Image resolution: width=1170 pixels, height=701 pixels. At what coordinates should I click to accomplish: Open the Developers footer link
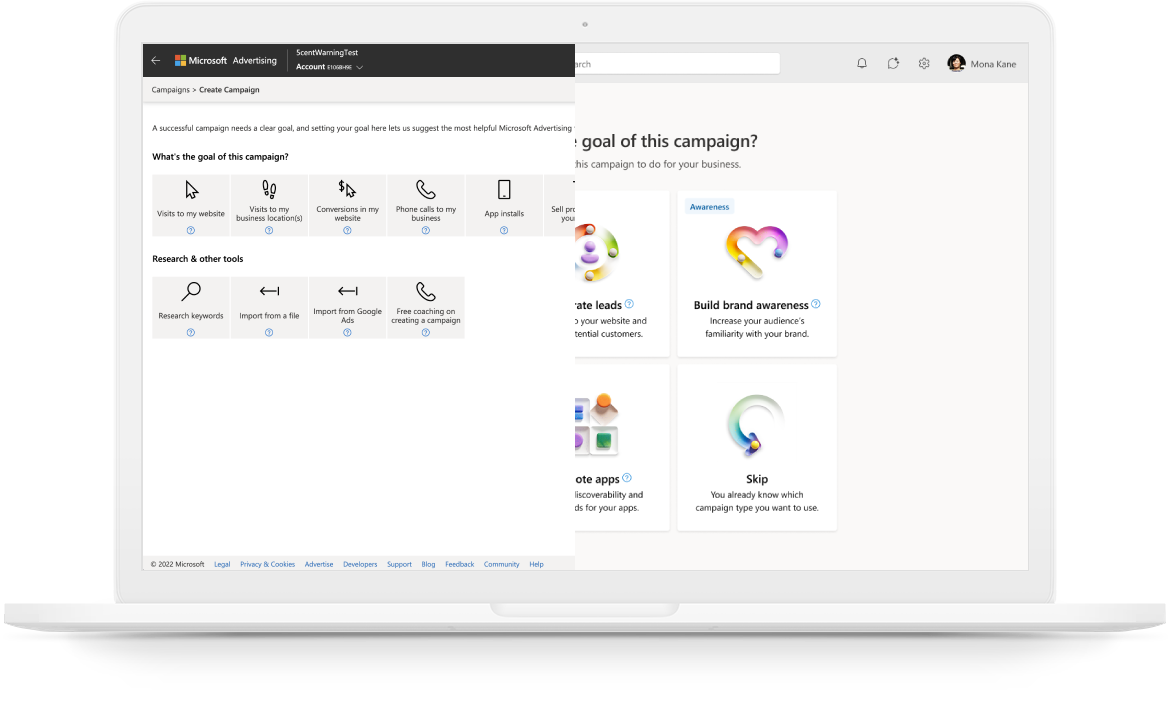360,564
